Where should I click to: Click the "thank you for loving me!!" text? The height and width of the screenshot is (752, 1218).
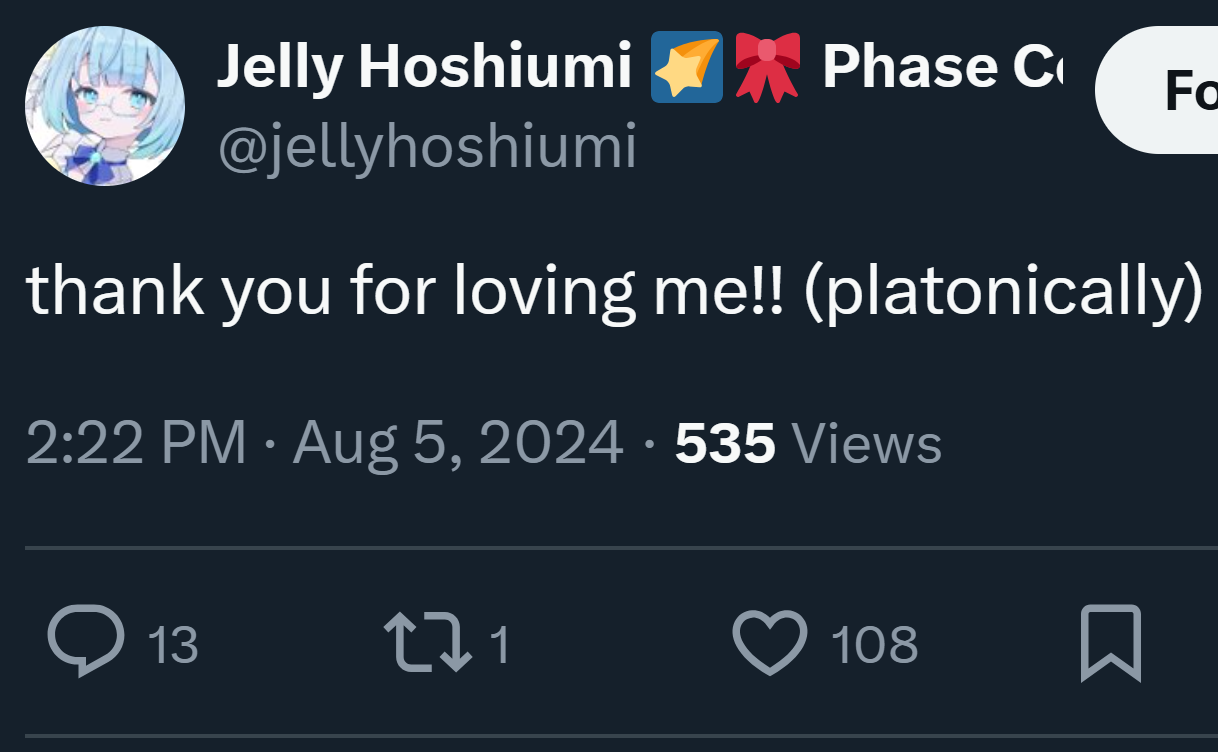(406, 290)
